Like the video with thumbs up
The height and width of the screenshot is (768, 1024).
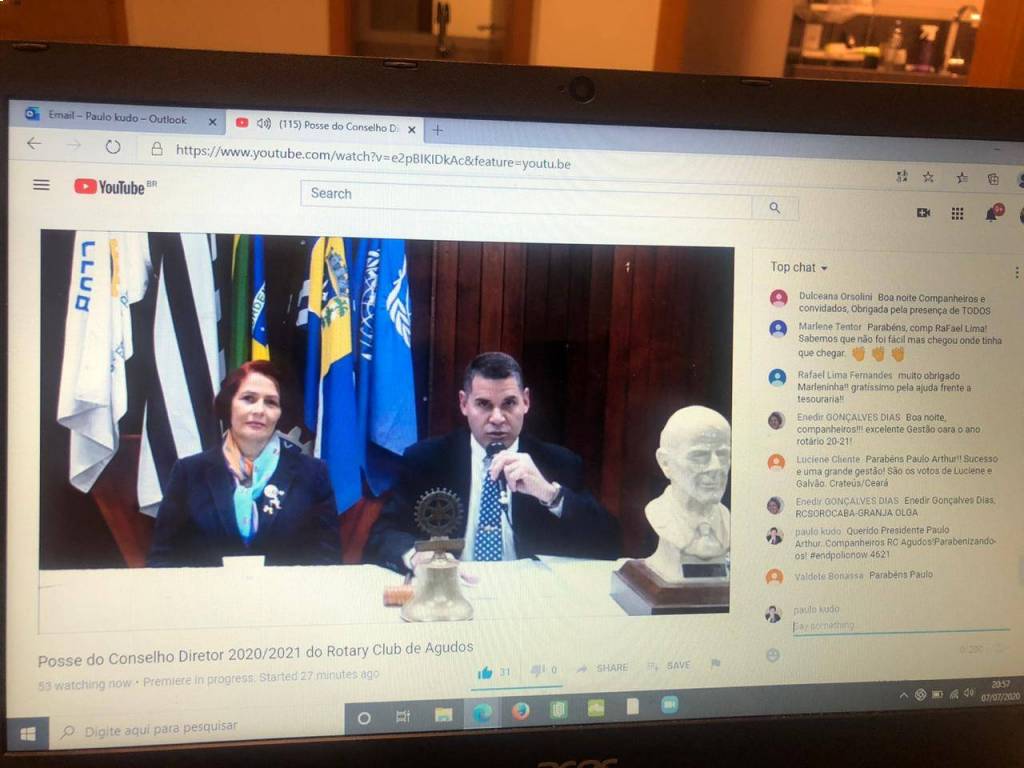pos(486,672)
